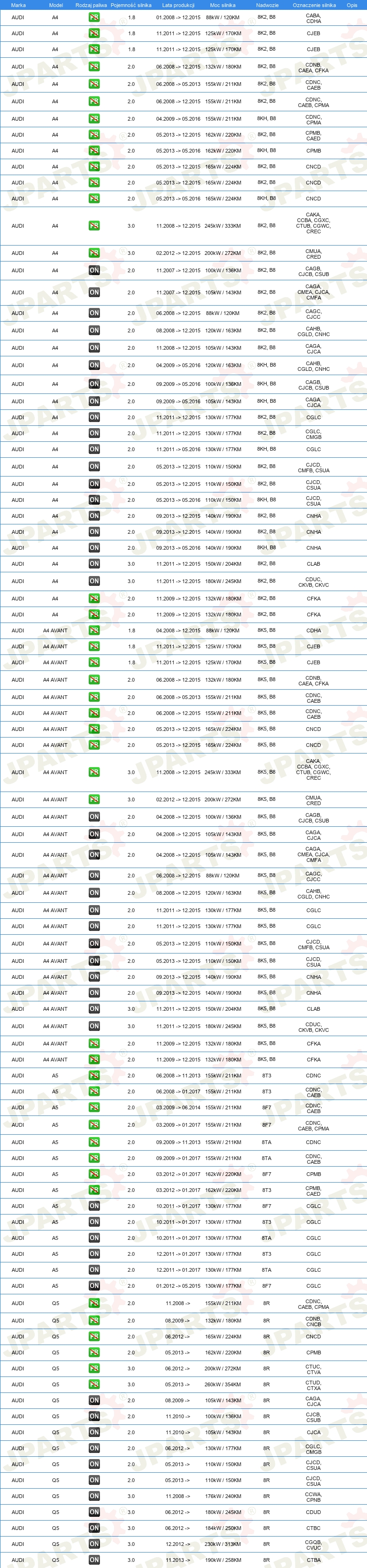Click PB fuel icon in A4 CABA, CDHA row
The image size is (367, 1568).
tap(94, 18)
